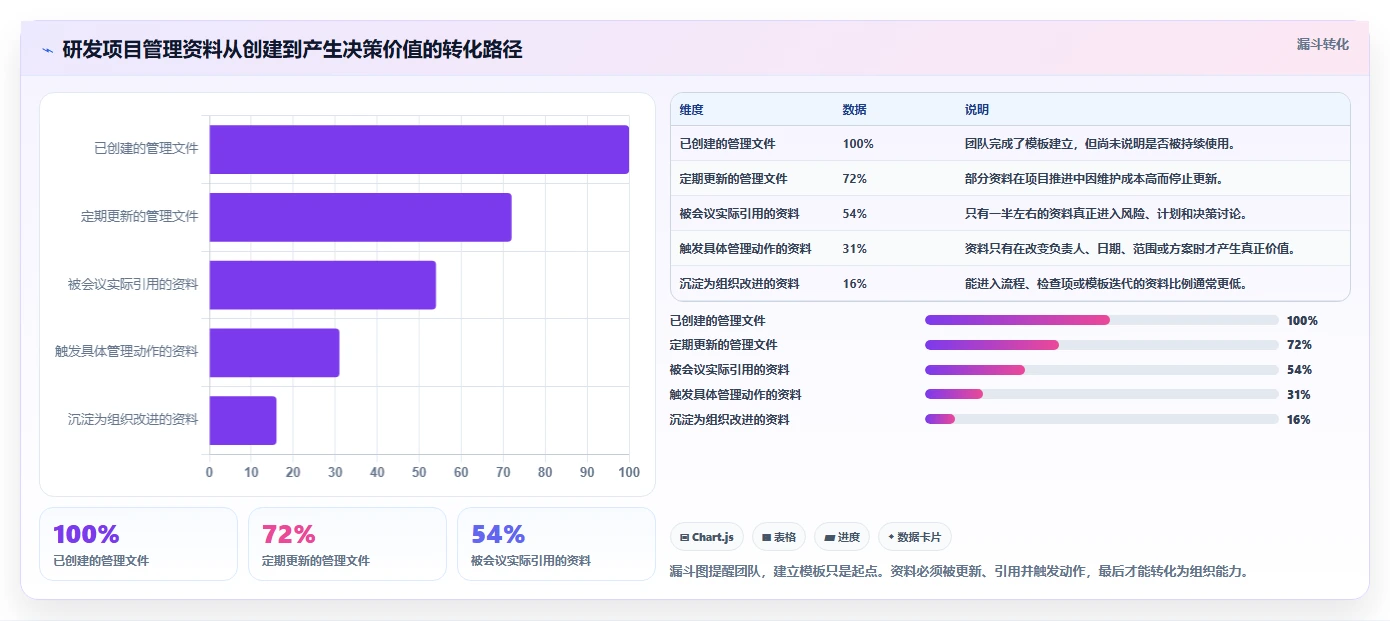This screenshot has height=621, width=1390.
Task: Click the 被会议实际引用的资料 chart bar
Action: (322, 285)
